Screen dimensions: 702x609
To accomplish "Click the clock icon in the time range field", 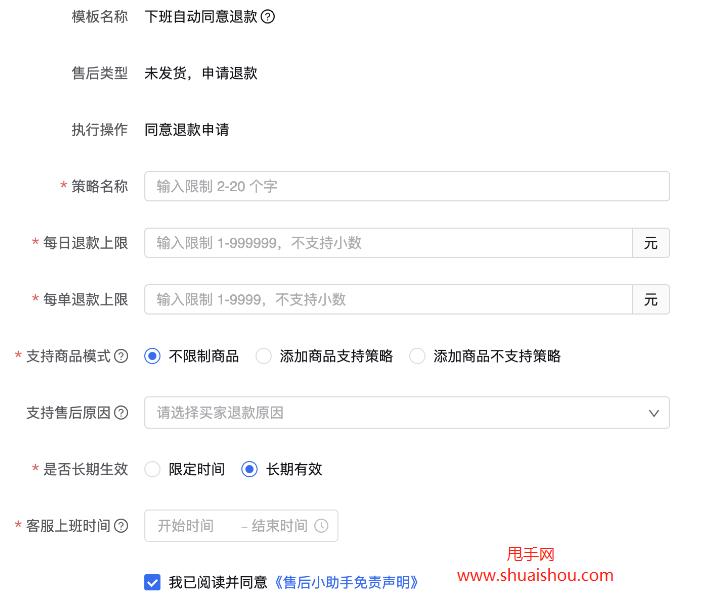I will tap(321, 526).
